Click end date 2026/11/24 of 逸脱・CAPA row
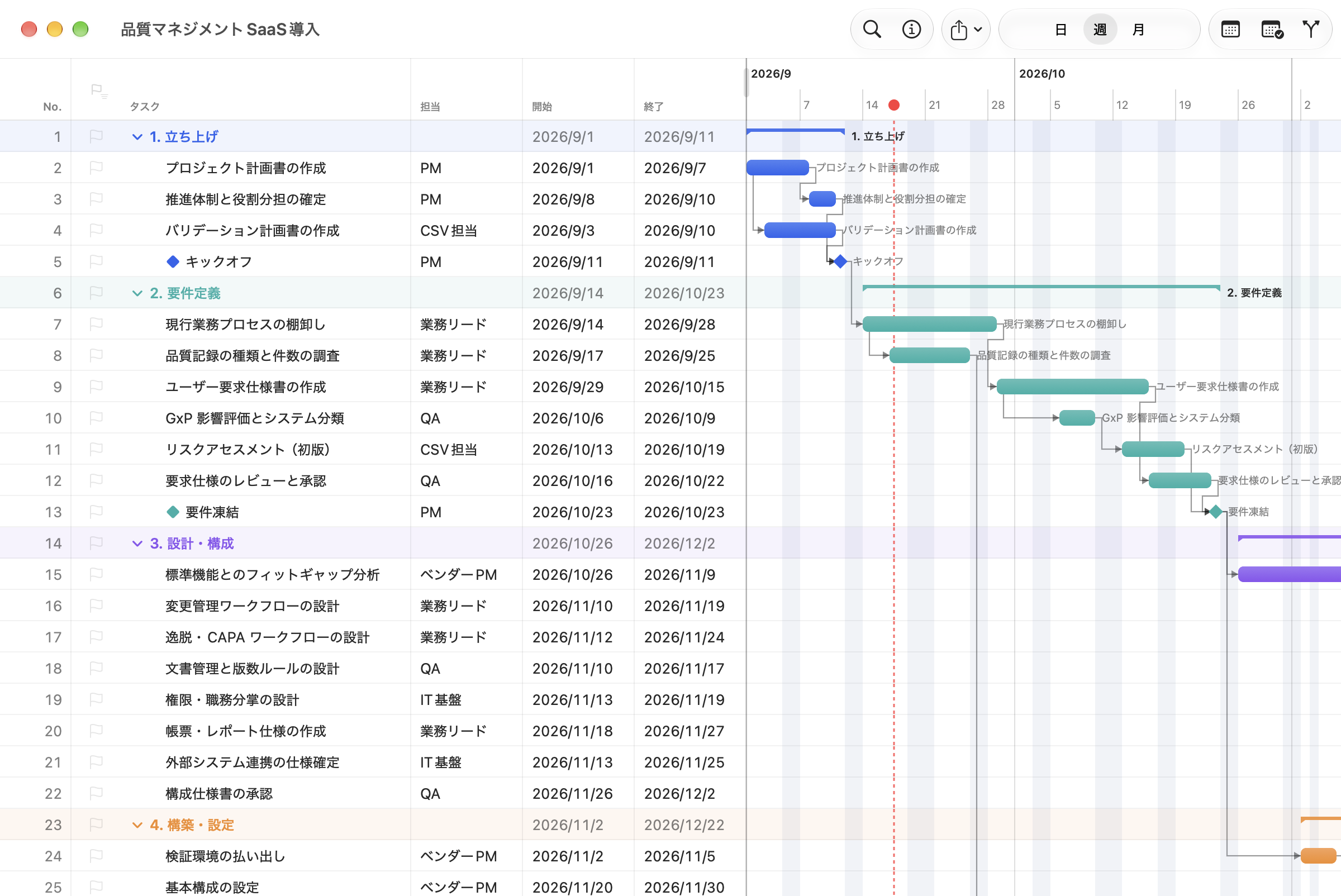This screenshot has width=1341, height=896. click(684, 637)
